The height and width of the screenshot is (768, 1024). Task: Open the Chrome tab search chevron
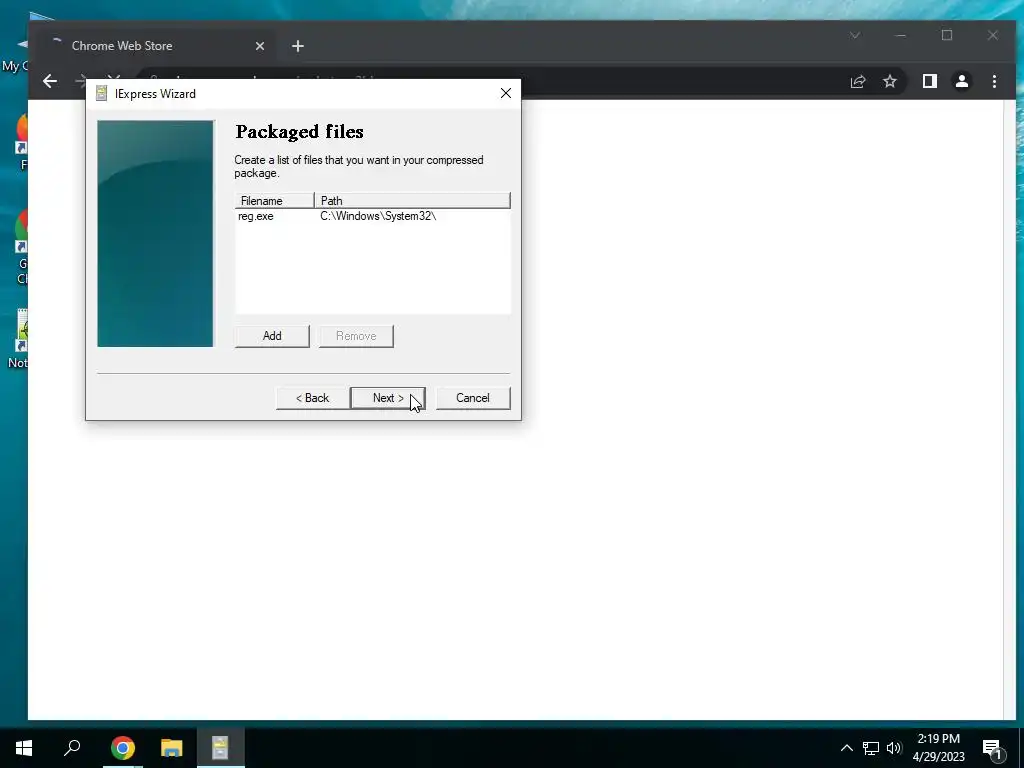(855, 35)
